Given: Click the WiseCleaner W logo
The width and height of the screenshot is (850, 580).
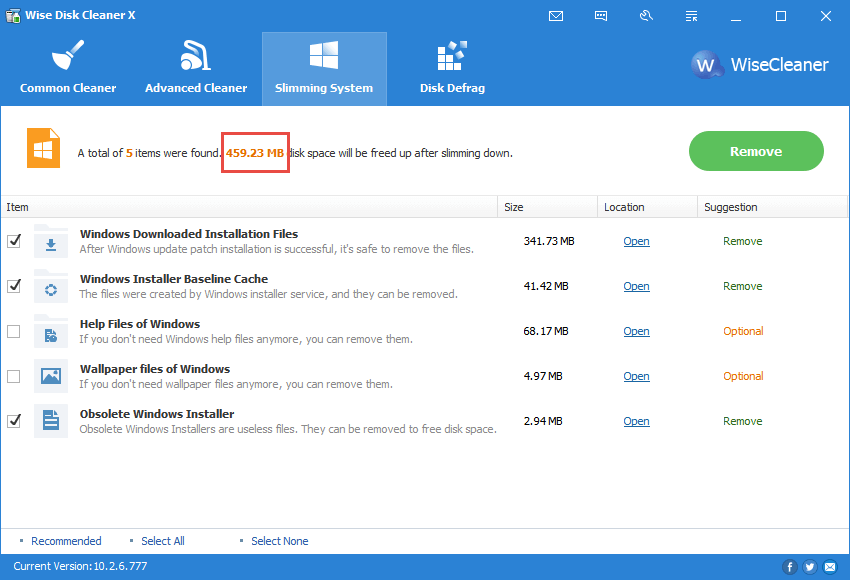Looking at the screenshot, I should coord(707,65).
